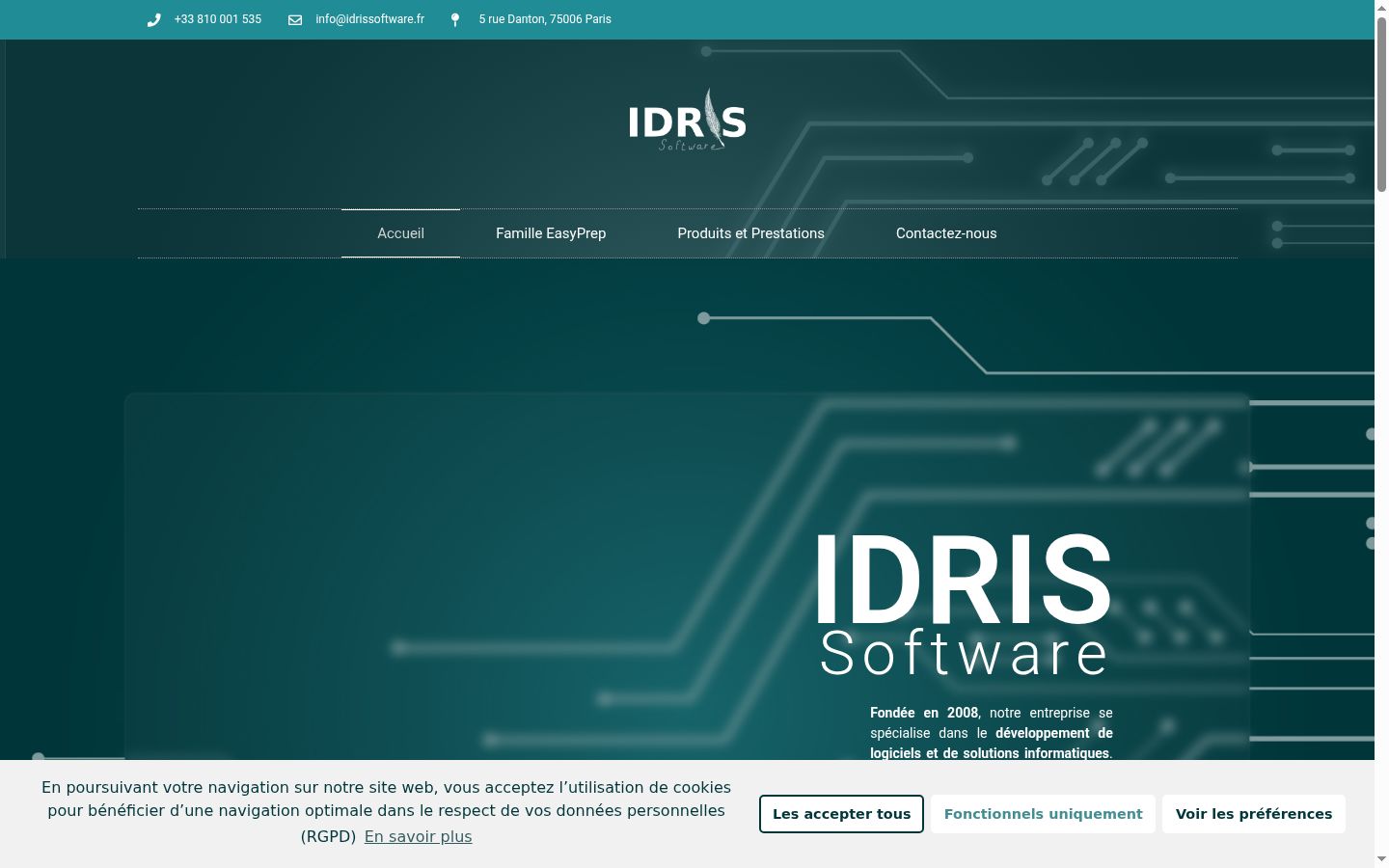Click the large IDRIS hero heading

(964, 580)
